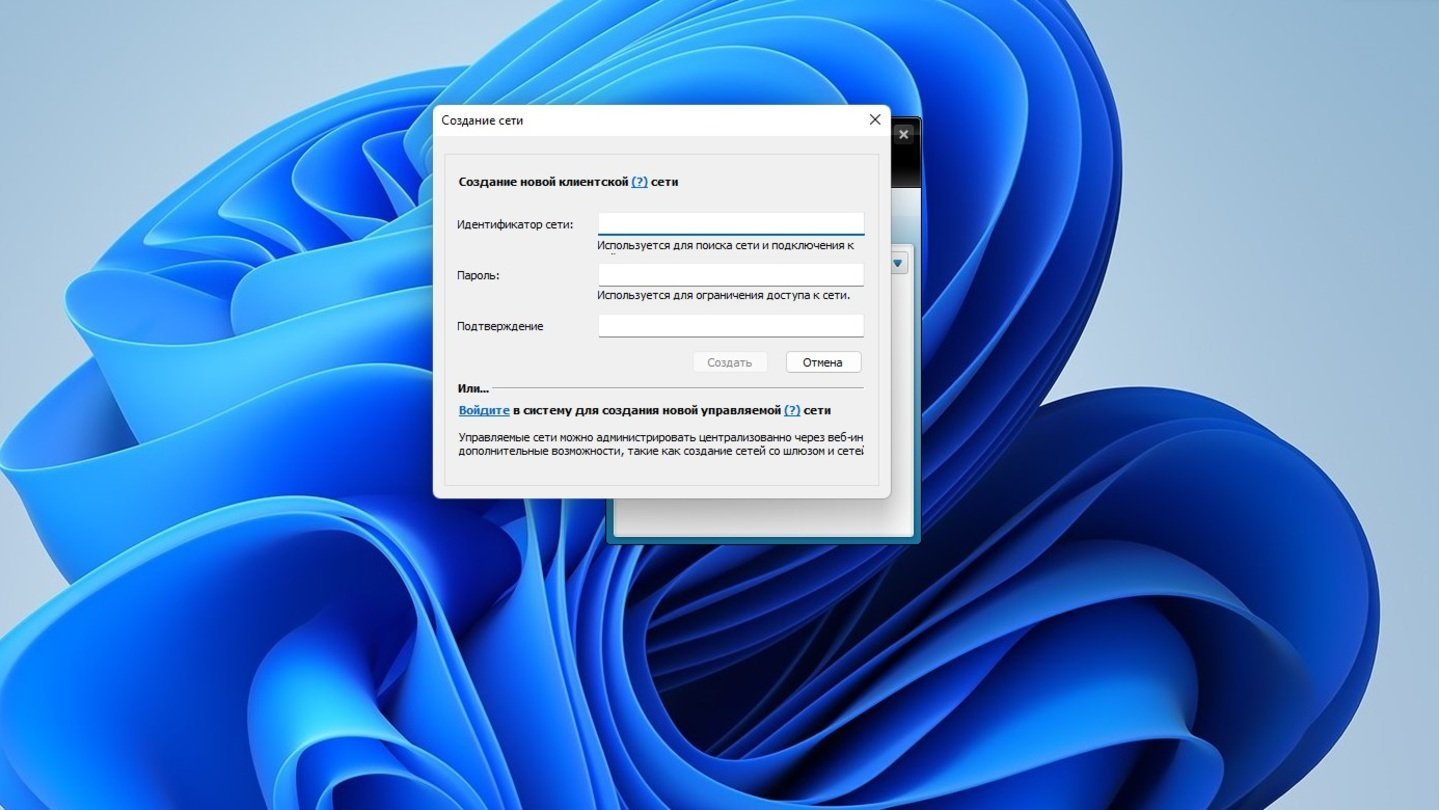Focus the "Идентификатор сети" input field

(731, 223)
